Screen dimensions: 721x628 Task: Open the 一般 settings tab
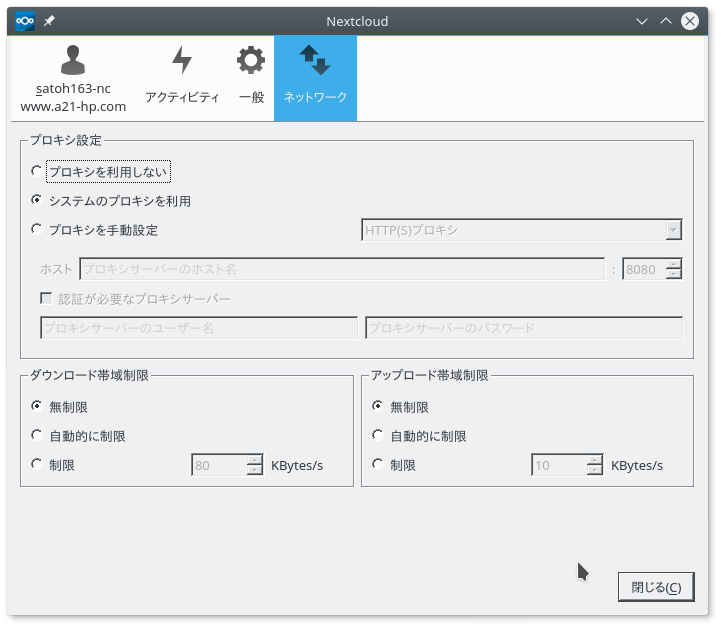(251, 79)
